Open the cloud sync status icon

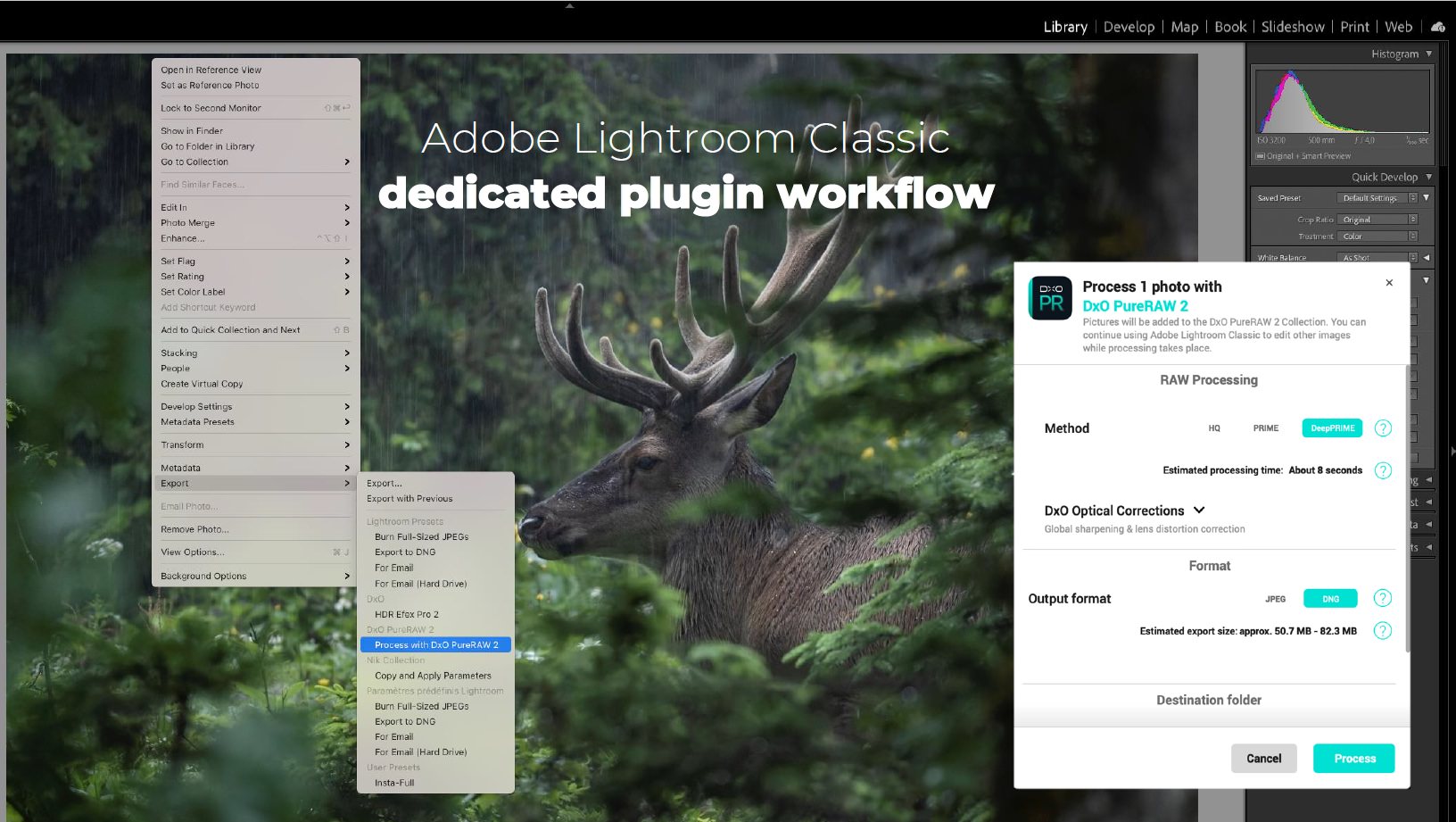tap(1438, 27)
